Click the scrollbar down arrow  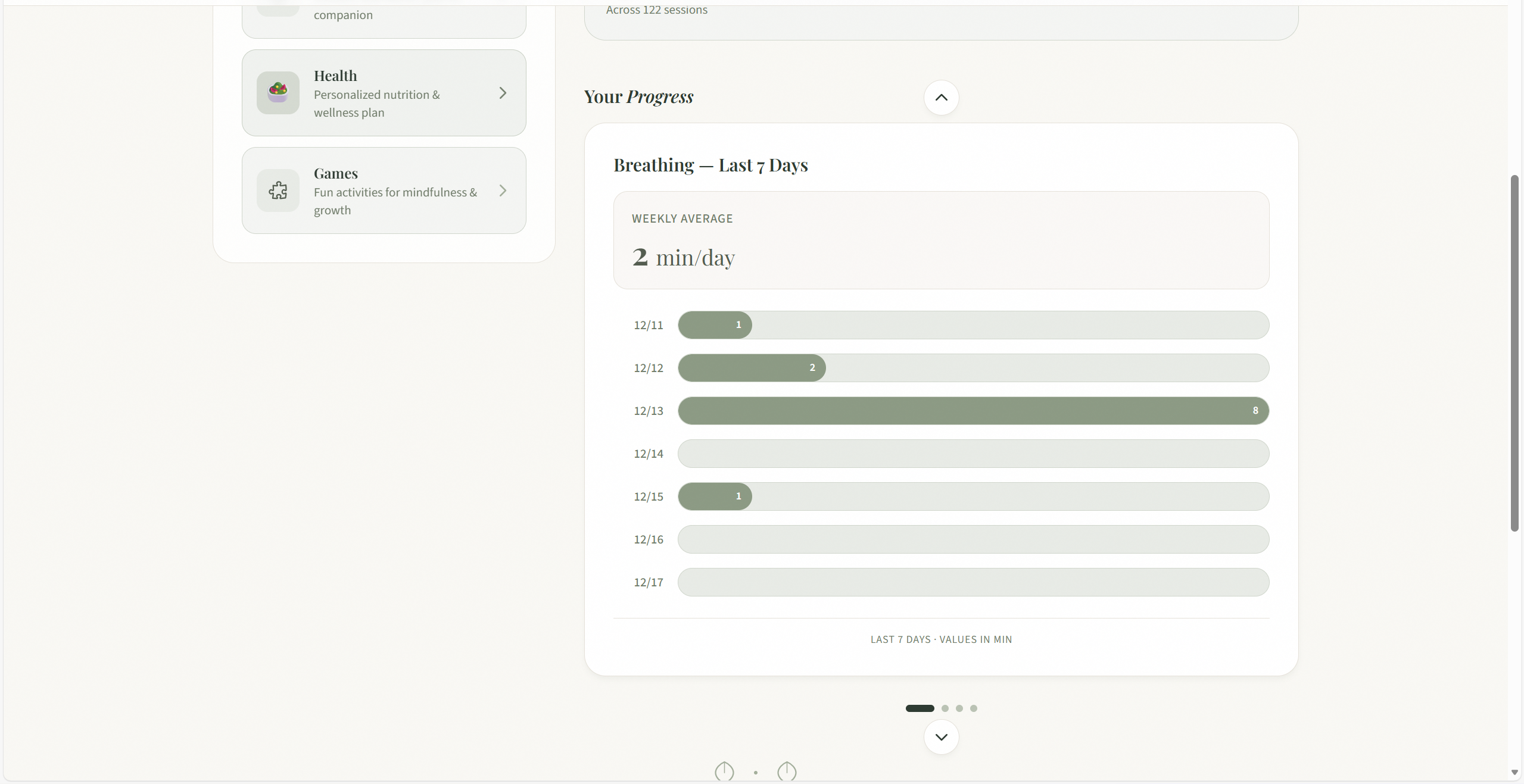click(x=1514, y=773)
